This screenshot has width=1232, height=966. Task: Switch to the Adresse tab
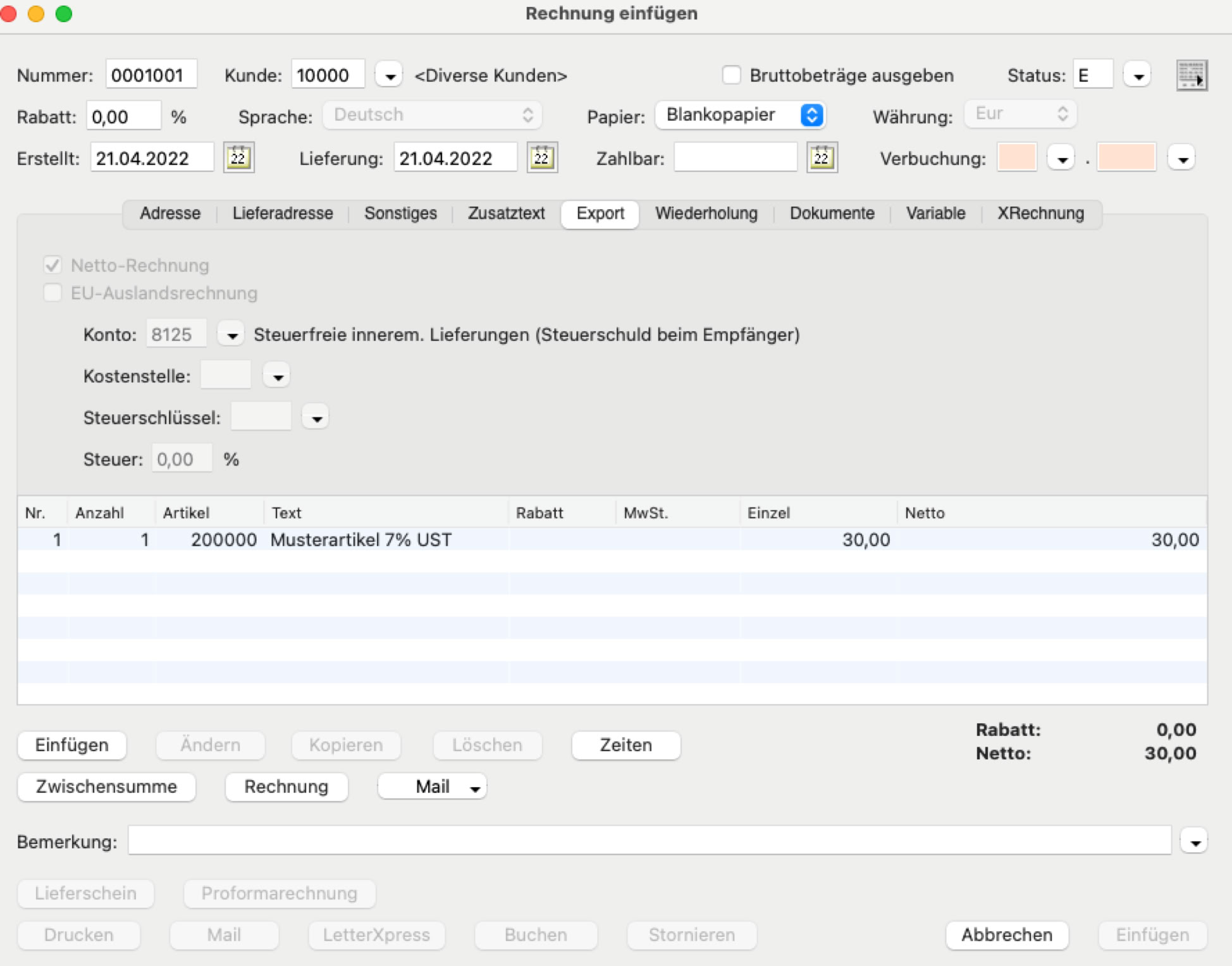pyautogui.click(x=170, y=213)
